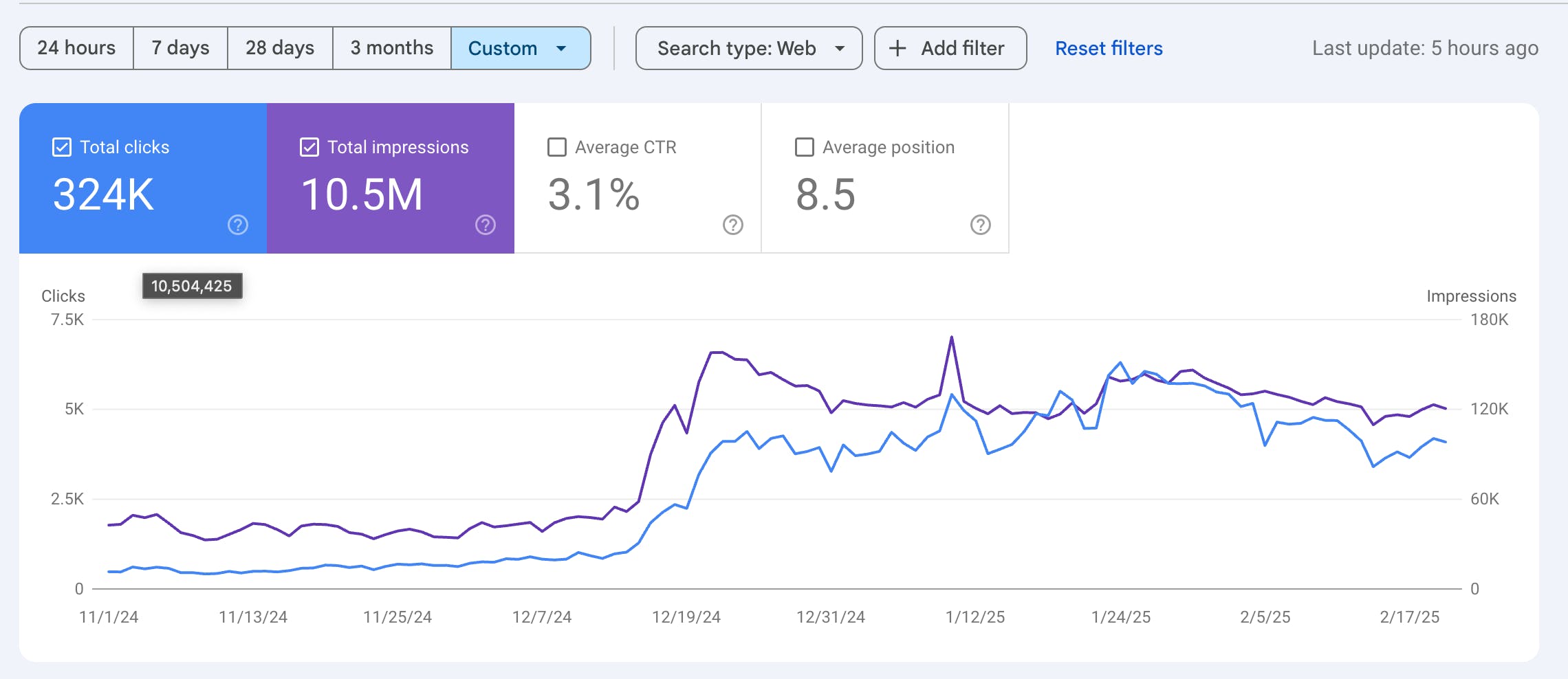Open the Custom date range dropdown
The image size is (1568, 679).
tap(520, 48)
